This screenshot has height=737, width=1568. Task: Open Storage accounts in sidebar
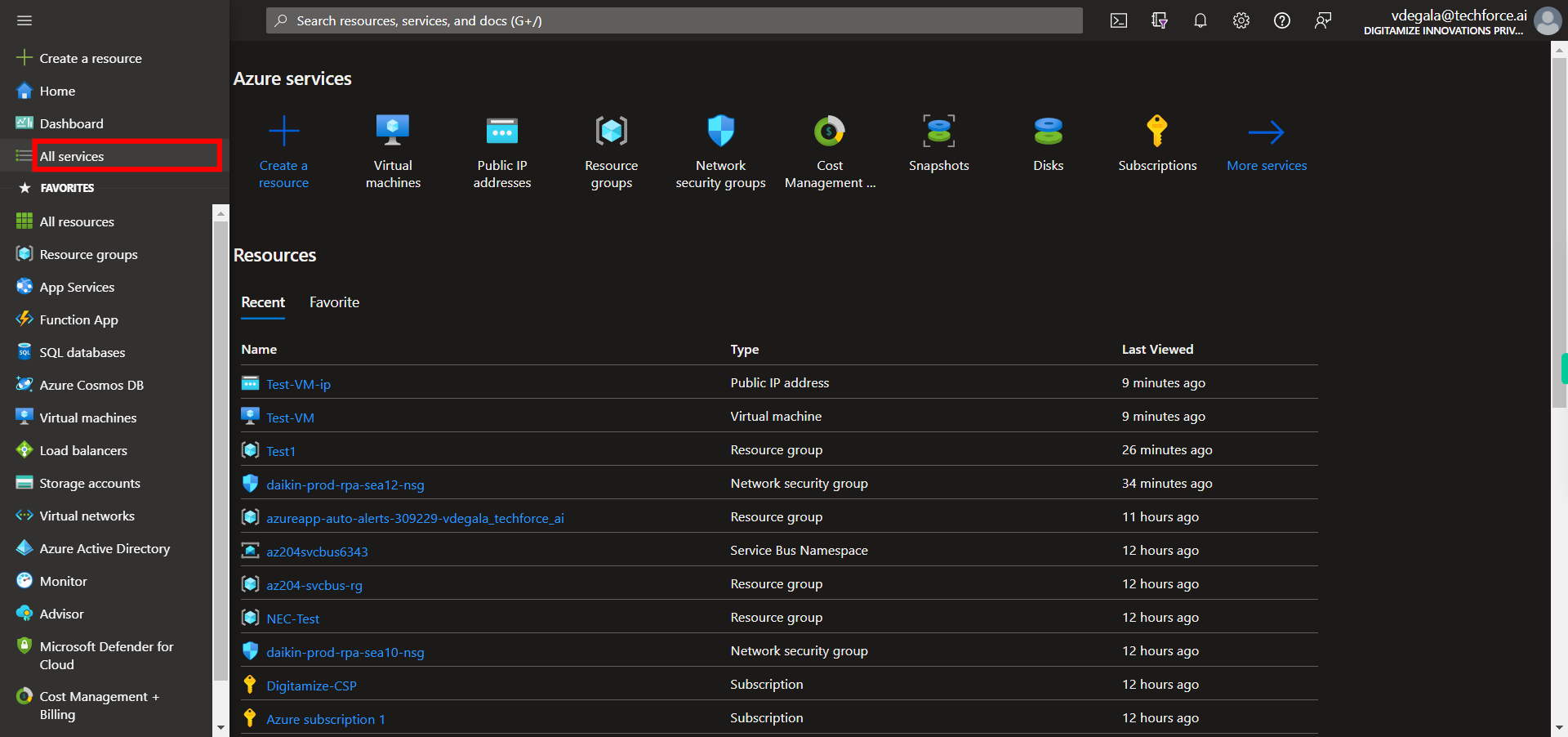[90, 483]
